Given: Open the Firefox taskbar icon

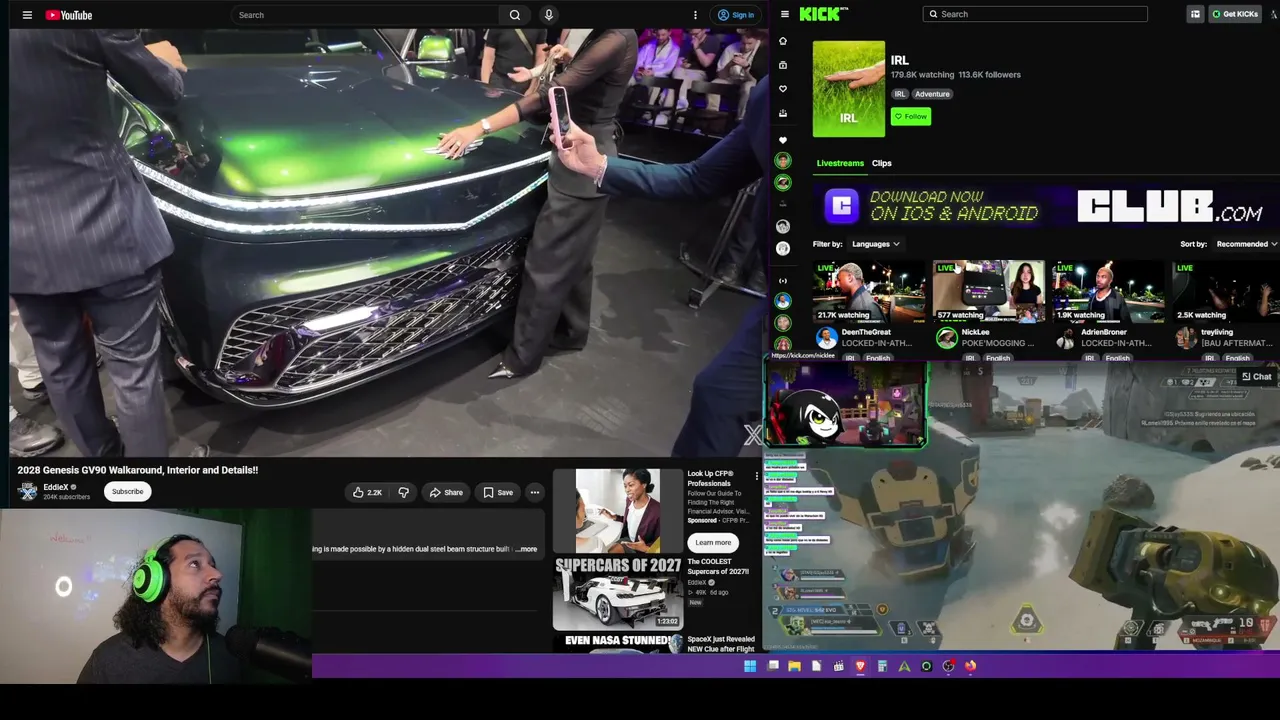Looking at the screenshot, I should [970, 666].
